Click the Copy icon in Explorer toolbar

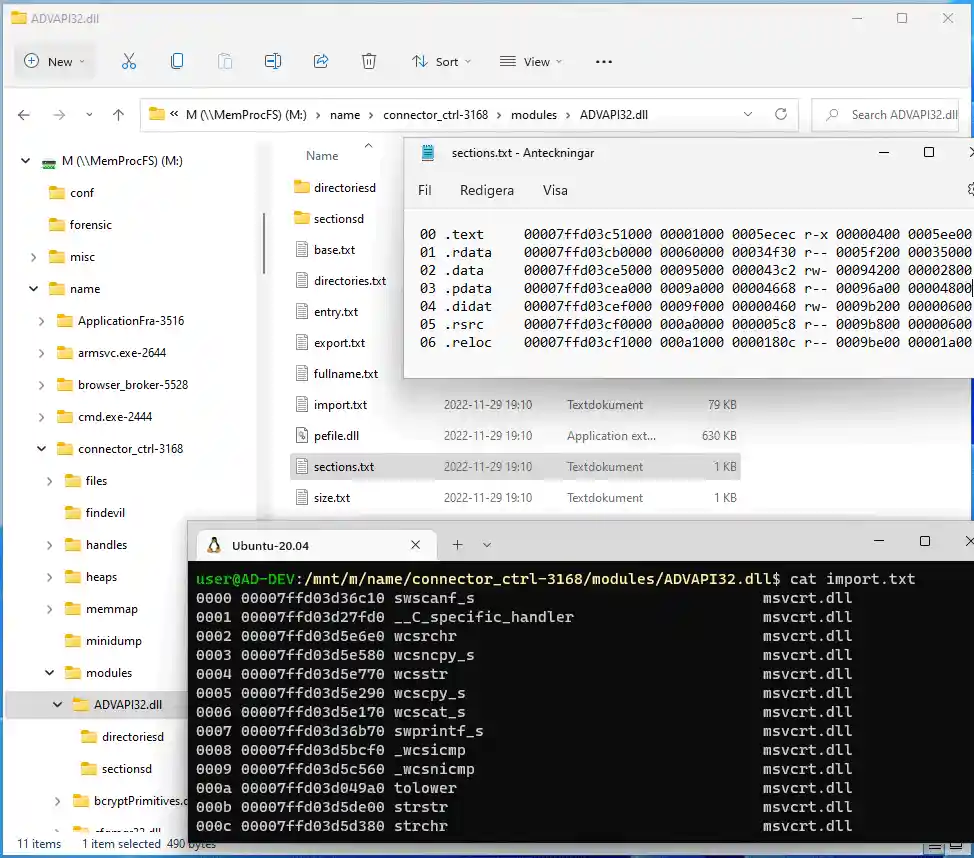[177, 61]
